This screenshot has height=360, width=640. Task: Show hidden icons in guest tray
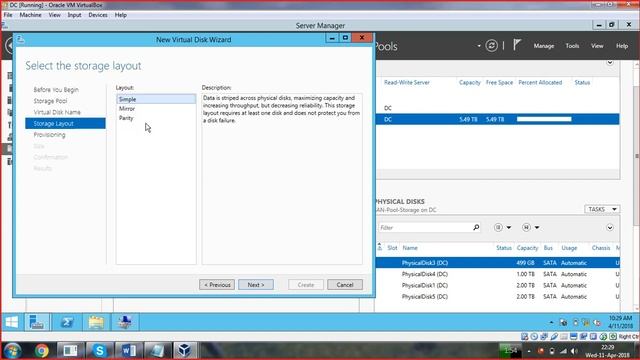click(551, 322)
